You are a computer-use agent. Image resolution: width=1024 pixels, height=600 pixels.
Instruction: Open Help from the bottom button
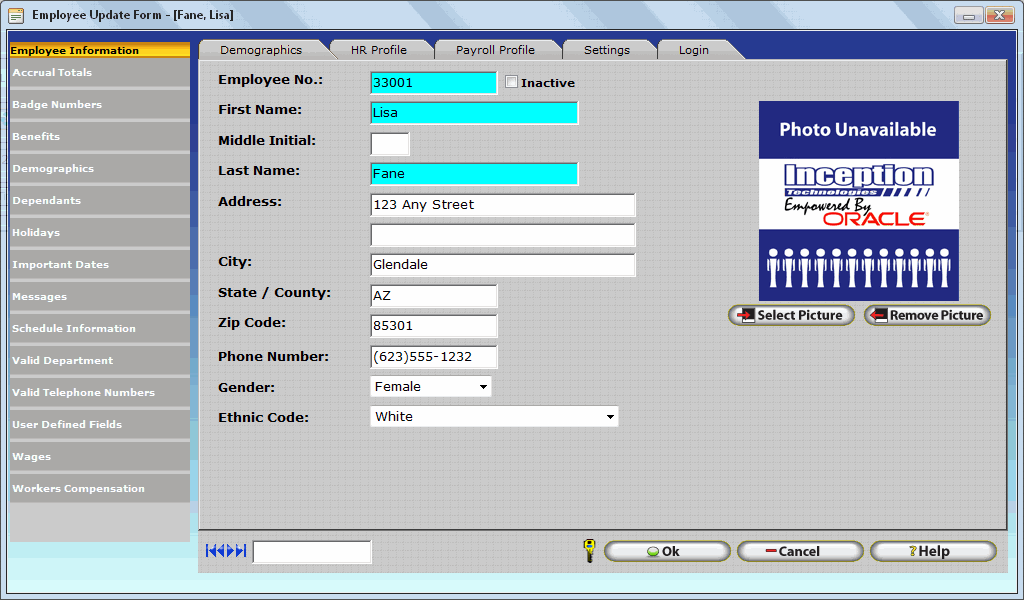click(x=932, y=551)
